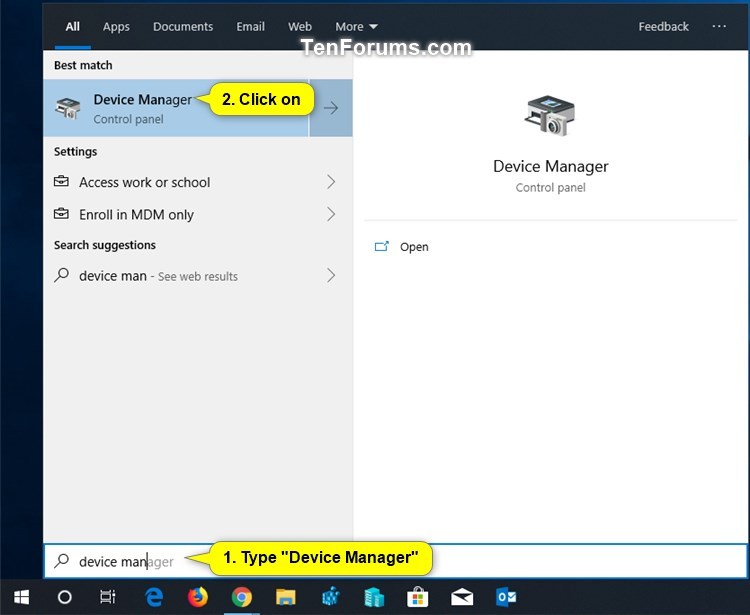This screenshot has width=750, height=615.
Task: Select device man See web results
Action: pyautogui.click(x=198, y=275)
